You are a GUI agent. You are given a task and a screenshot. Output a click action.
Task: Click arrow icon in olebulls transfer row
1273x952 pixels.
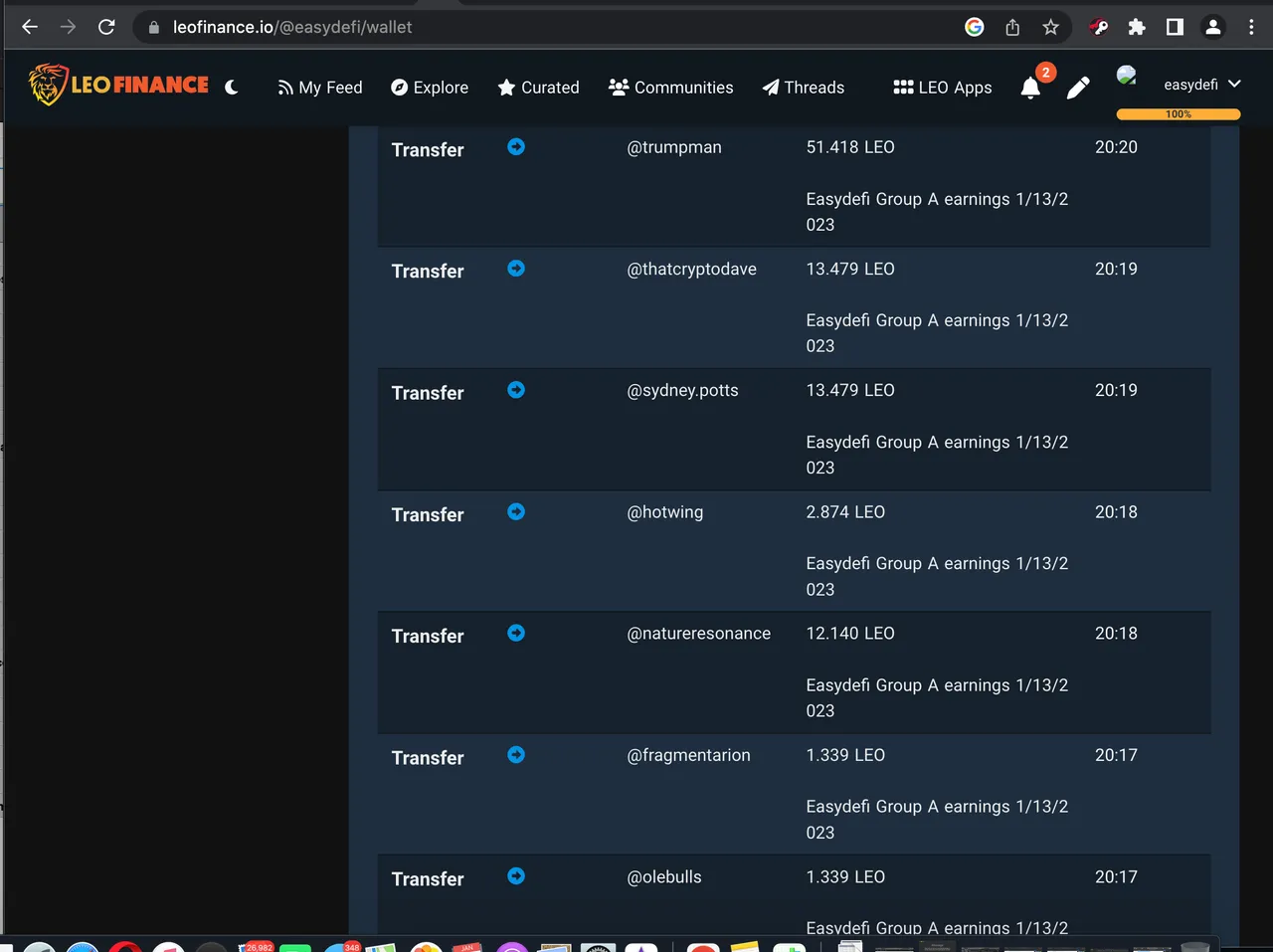516,876
